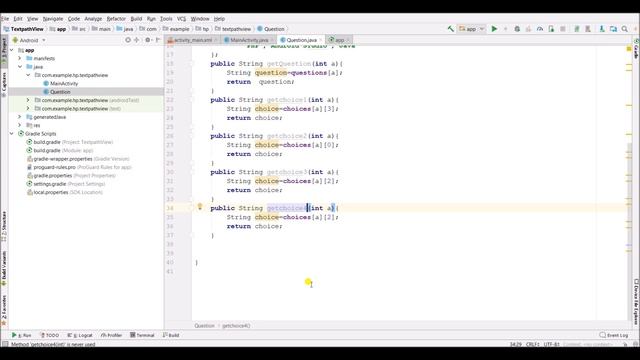The image size is (640, 360).
Task: Toggle the Device File Explorer panel
Action: (636, 302)
